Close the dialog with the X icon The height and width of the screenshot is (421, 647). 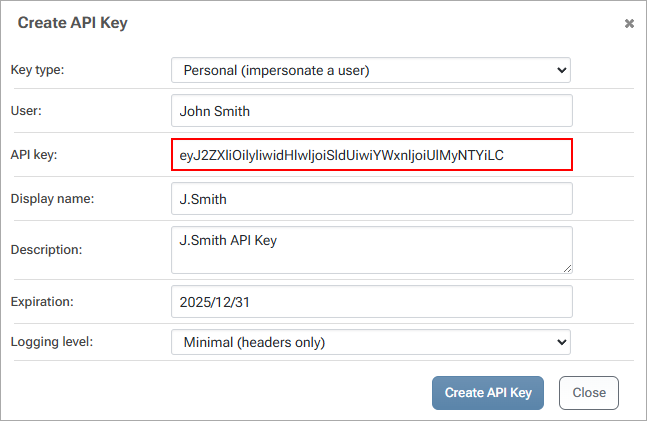click(629, 23)
